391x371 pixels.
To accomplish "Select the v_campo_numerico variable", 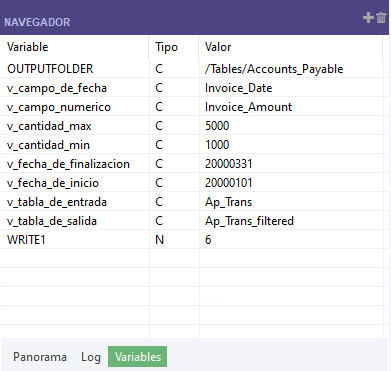I will [59, 107].
